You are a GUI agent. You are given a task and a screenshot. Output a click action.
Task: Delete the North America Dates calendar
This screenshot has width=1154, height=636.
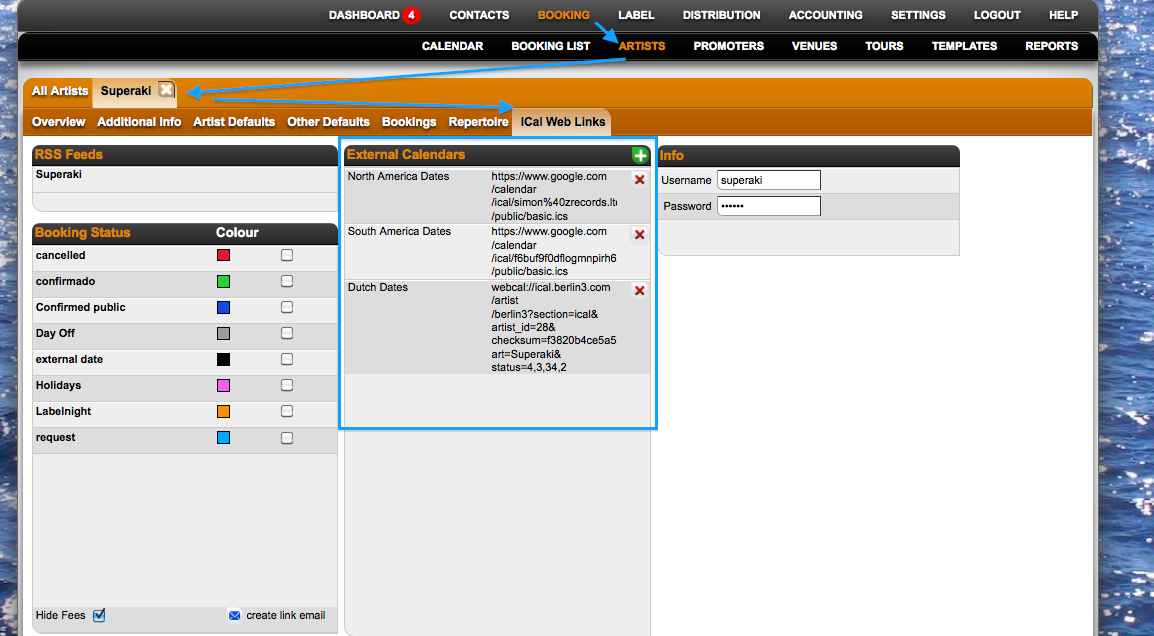pyautogui.click(x=640, y=180)
